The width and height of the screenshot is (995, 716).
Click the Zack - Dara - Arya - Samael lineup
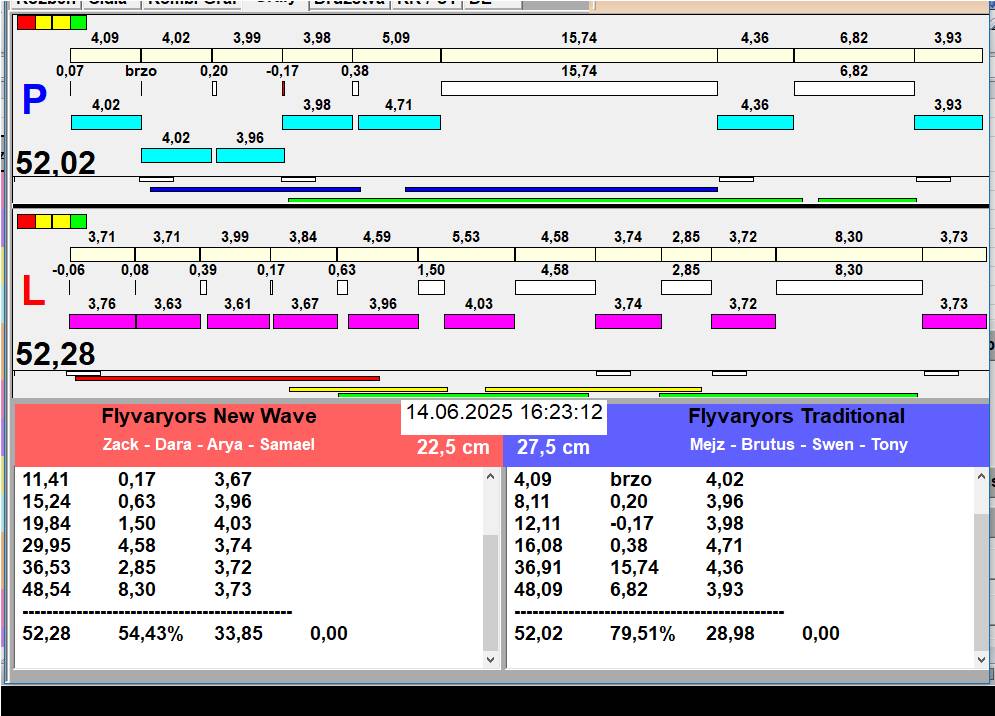[209, 444]
